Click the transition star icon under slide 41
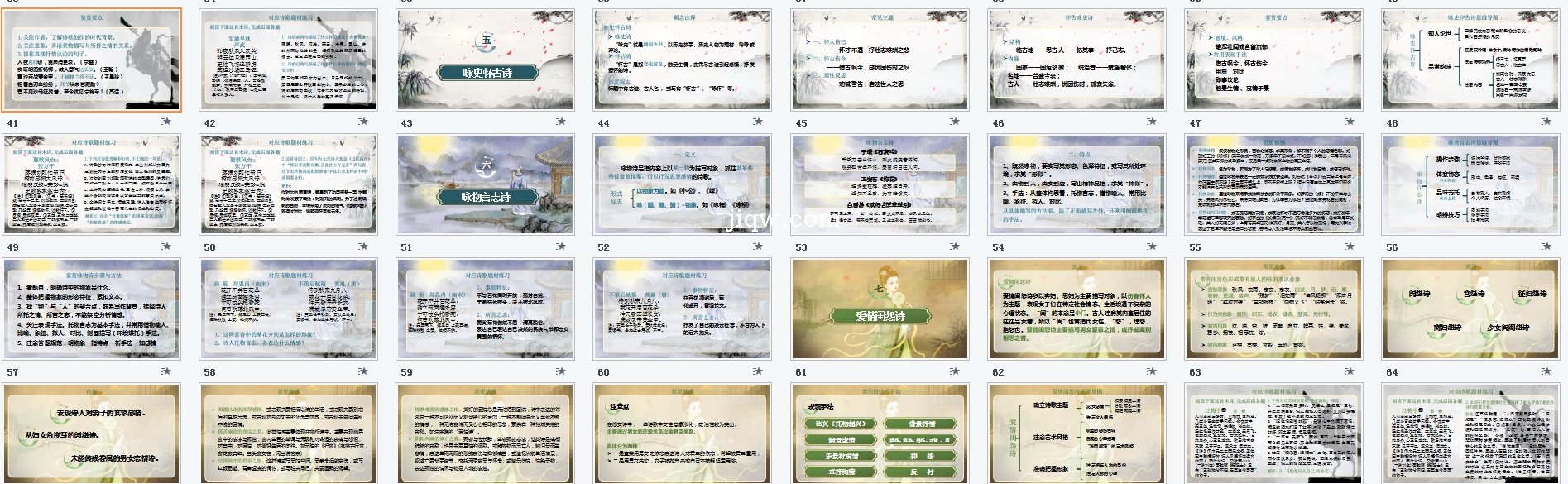Viewport: 1568px width, 484px height. pos(165,122)
